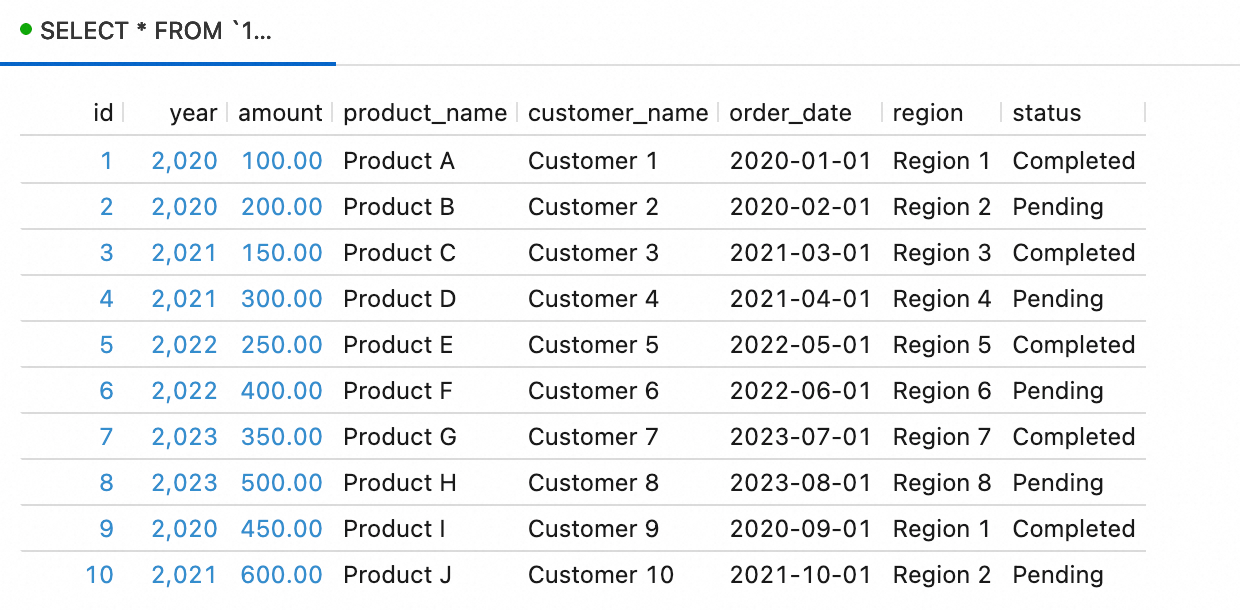Image resolution: width=1240 pixels, height=610 pixels.
Task: Click the id cell with value 8
Action: click(106, 483)
